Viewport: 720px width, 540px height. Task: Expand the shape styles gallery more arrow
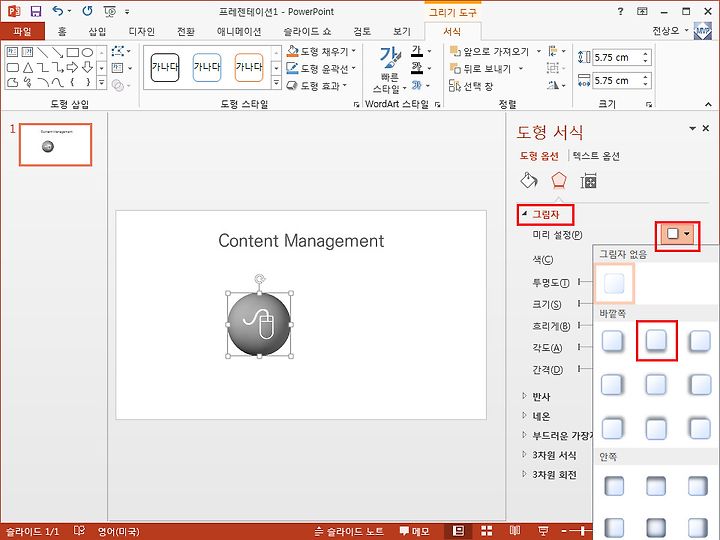pos(276,83)
